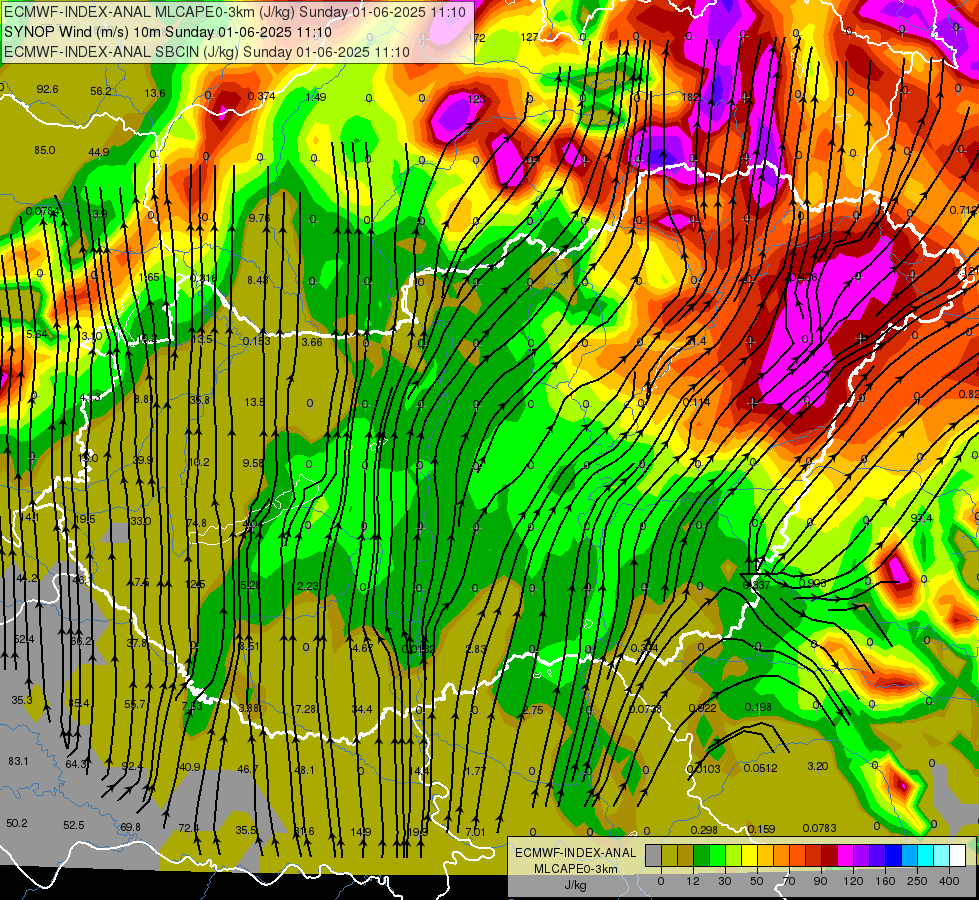Click the legend title 'MLCAPE0-3km'
The height and width of the screenshot is (900, 979).
pos(576,869)
